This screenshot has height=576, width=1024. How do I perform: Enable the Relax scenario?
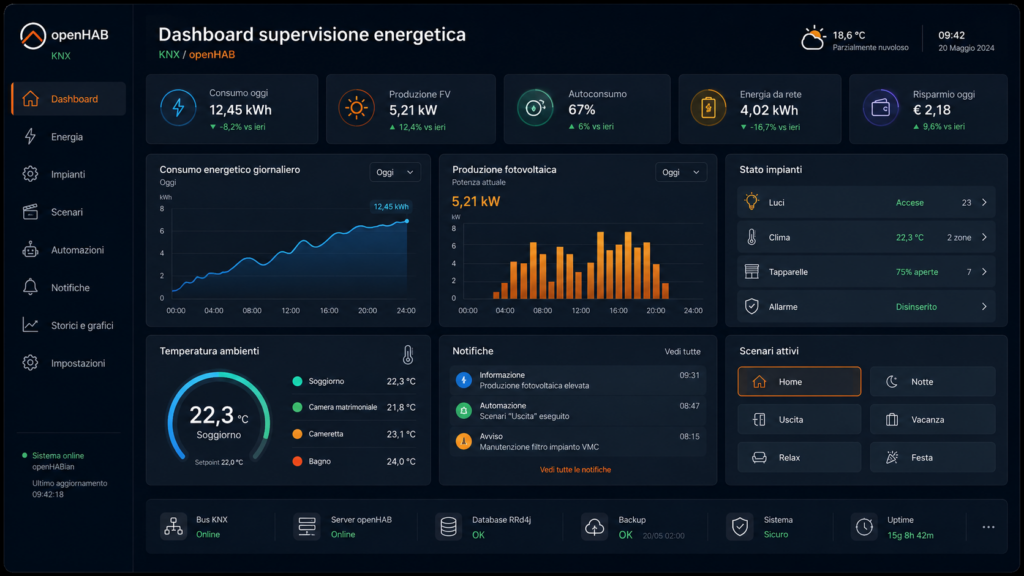point(799,457)
